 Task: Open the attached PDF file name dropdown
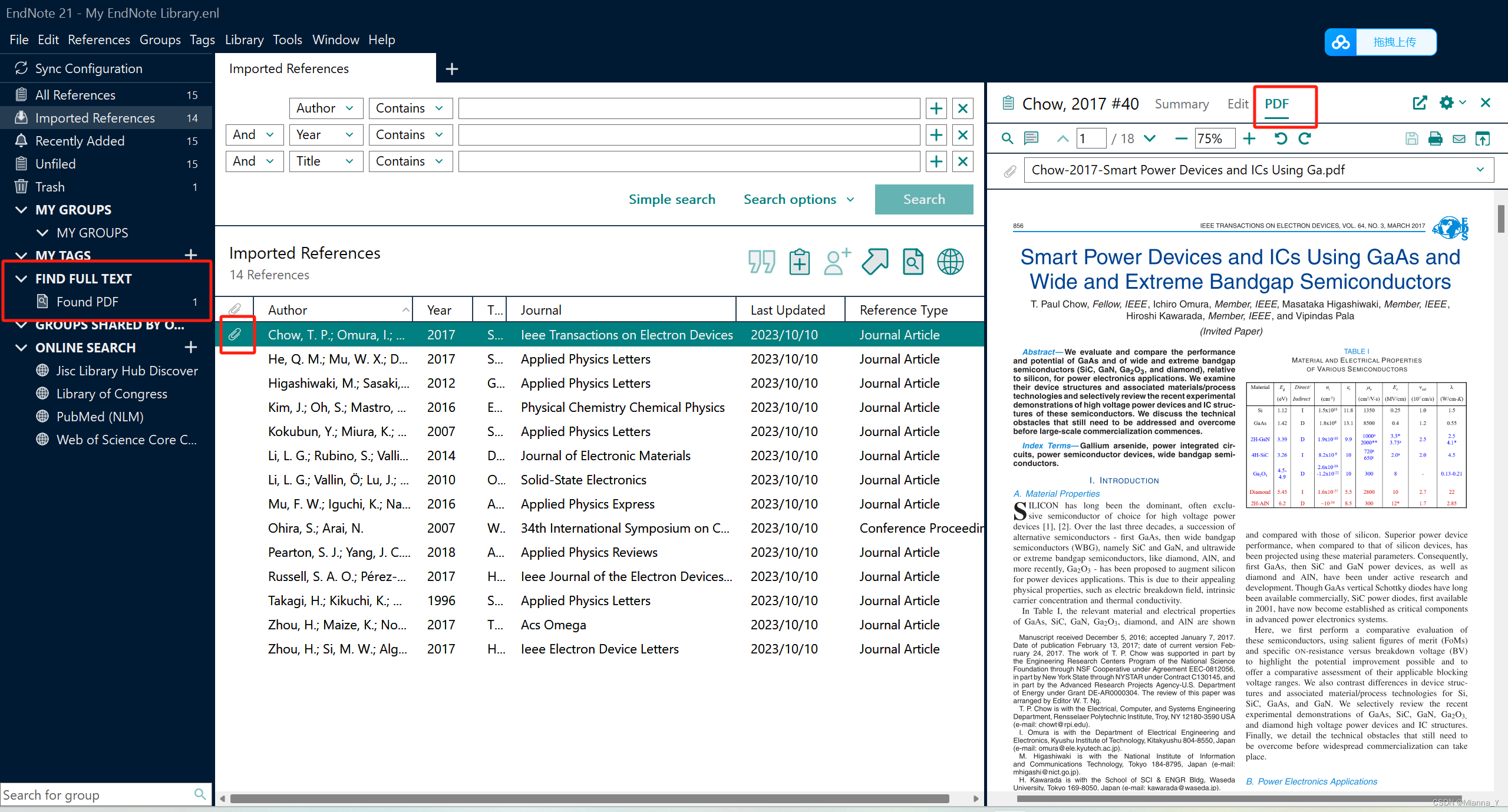pyautogui.click(x=1480, y=170)
